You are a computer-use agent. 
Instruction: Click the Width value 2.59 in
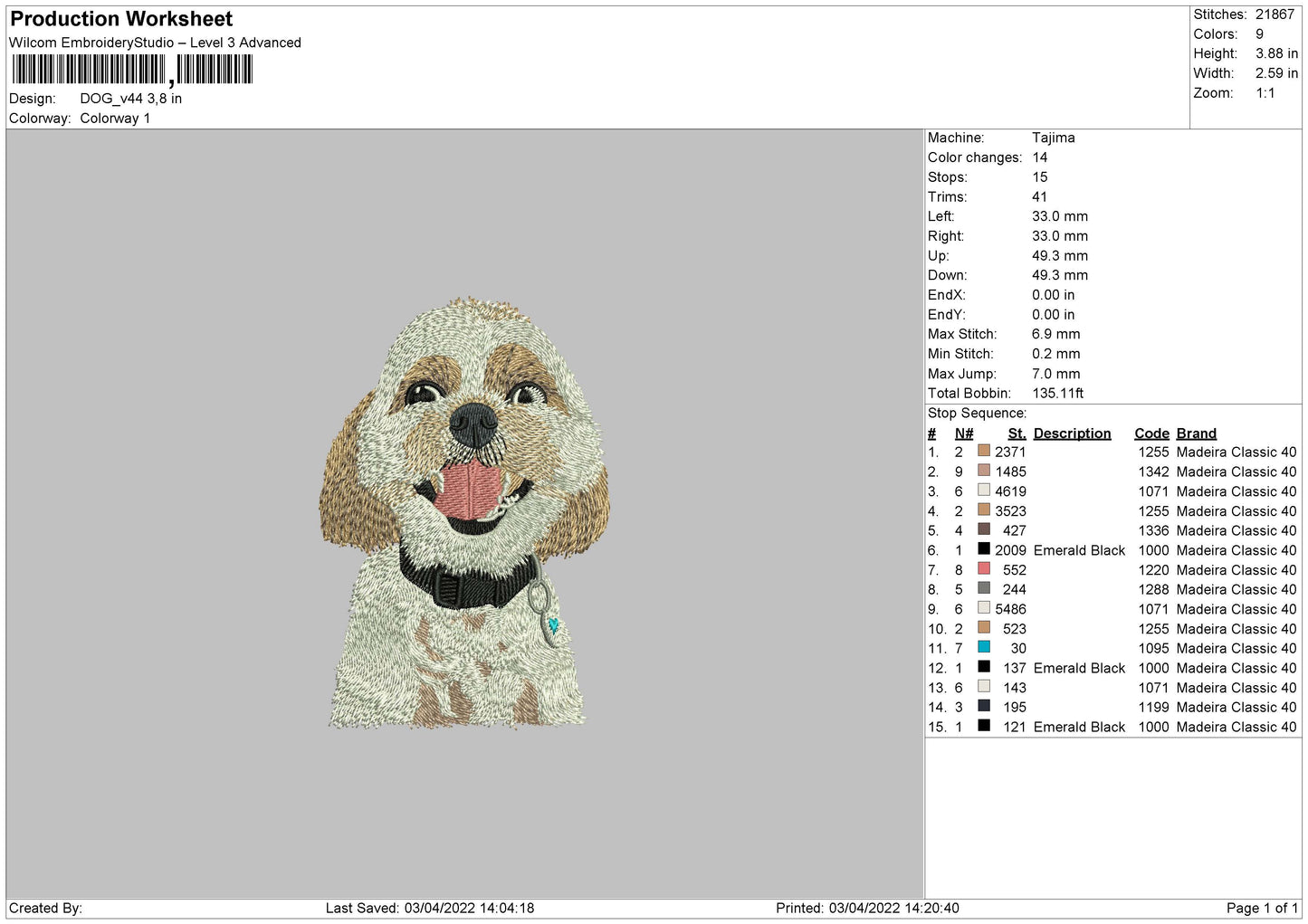pyautogui.click(x=1276, y=73)
